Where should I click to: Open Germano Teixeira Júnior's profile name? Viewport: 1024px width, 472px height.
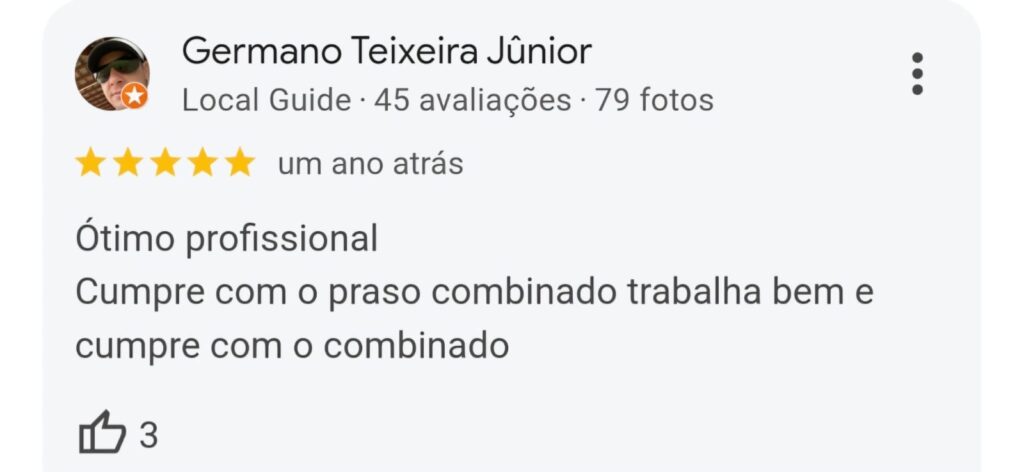click(x=387, y=51)
